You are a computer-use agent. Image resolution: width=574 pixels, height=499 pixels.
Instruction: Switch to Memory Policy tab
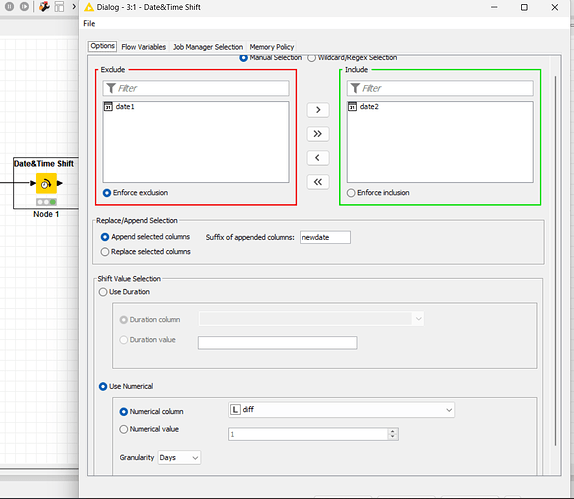(x=272, y=47)
